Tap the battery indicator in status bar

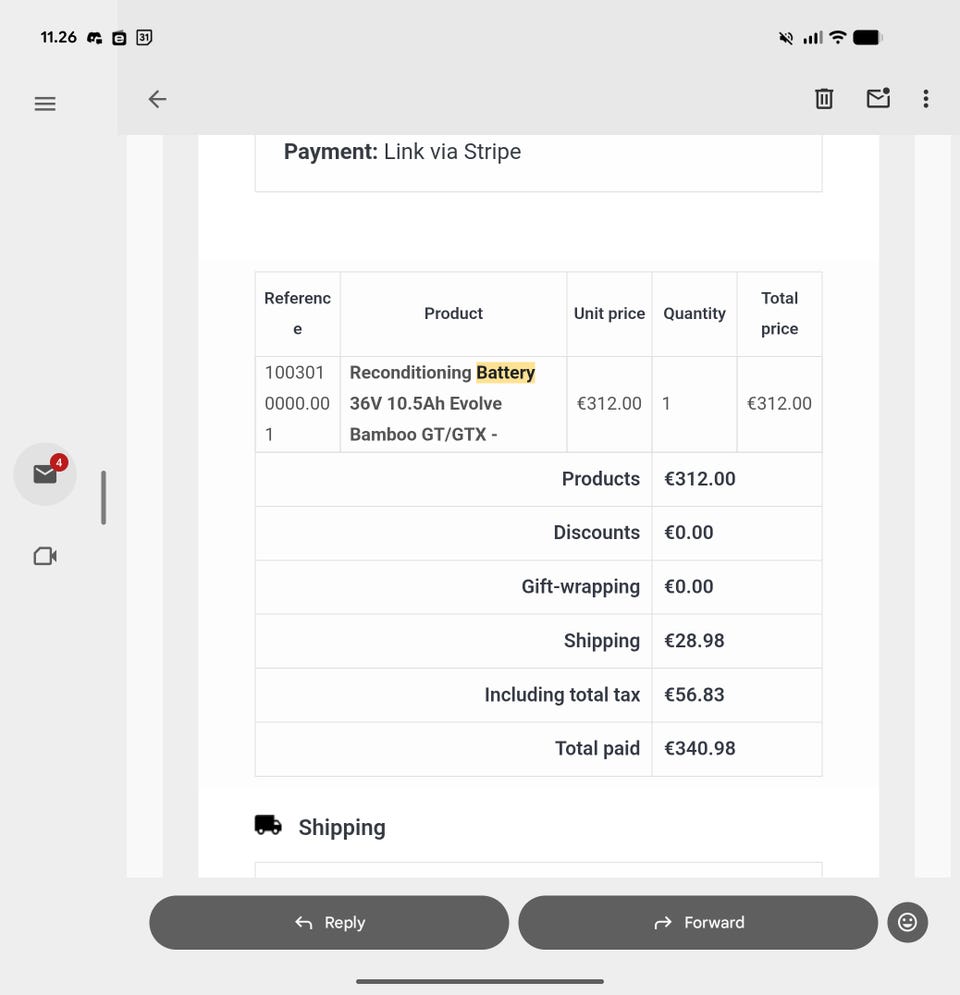click(x=867, y=38)
